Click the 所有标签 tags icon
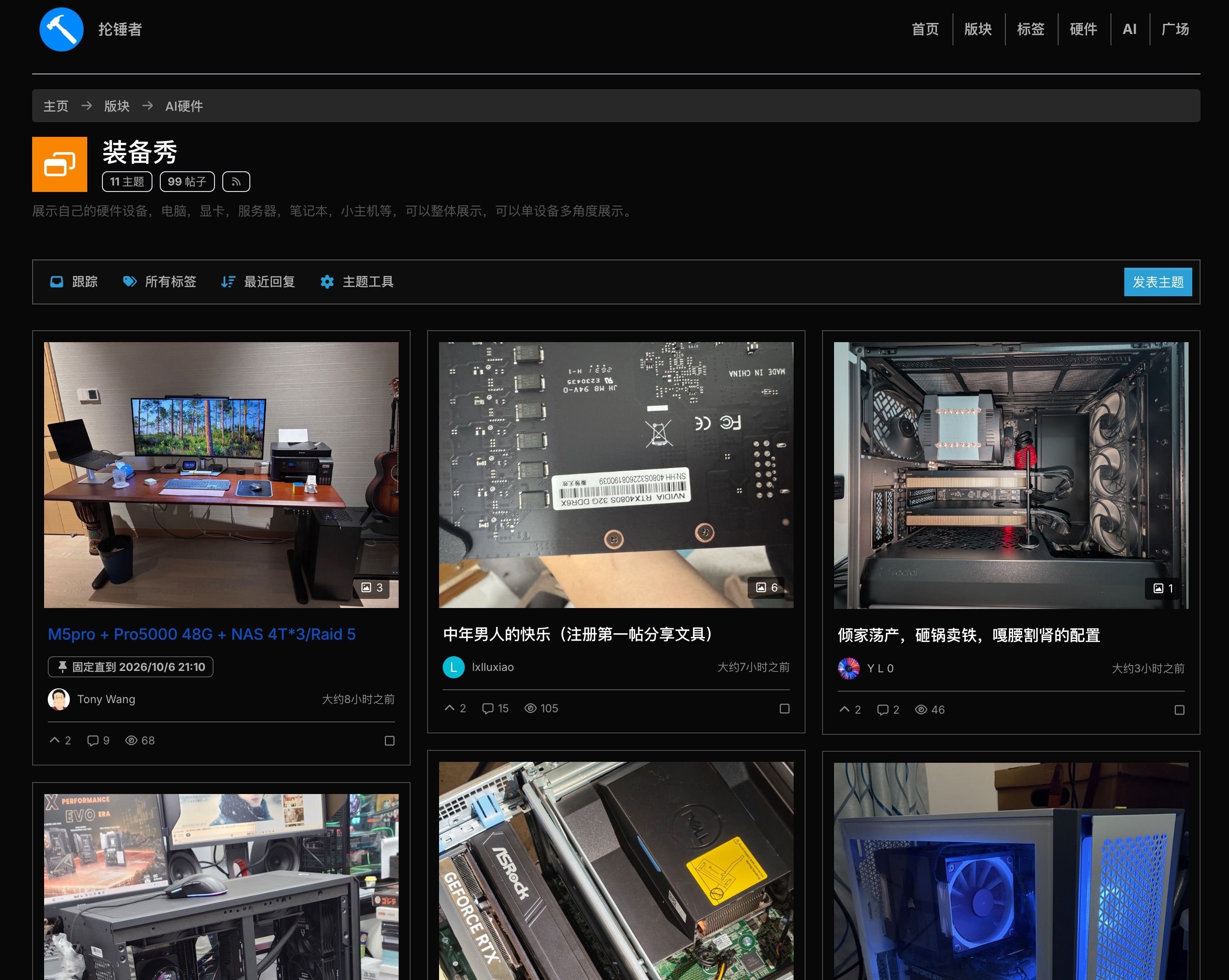The image size is (1229, 980). (130, 282)
